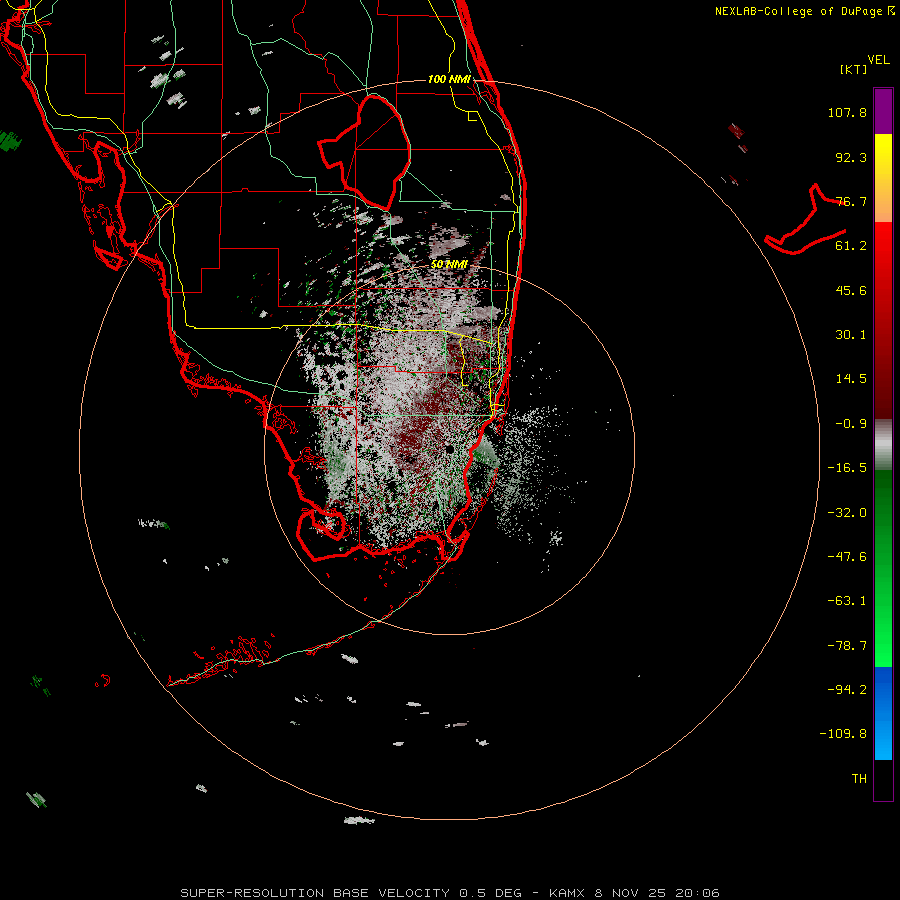900x900 pixels.
Task: Click the 76.7 scale value
Action: point(851,201)
